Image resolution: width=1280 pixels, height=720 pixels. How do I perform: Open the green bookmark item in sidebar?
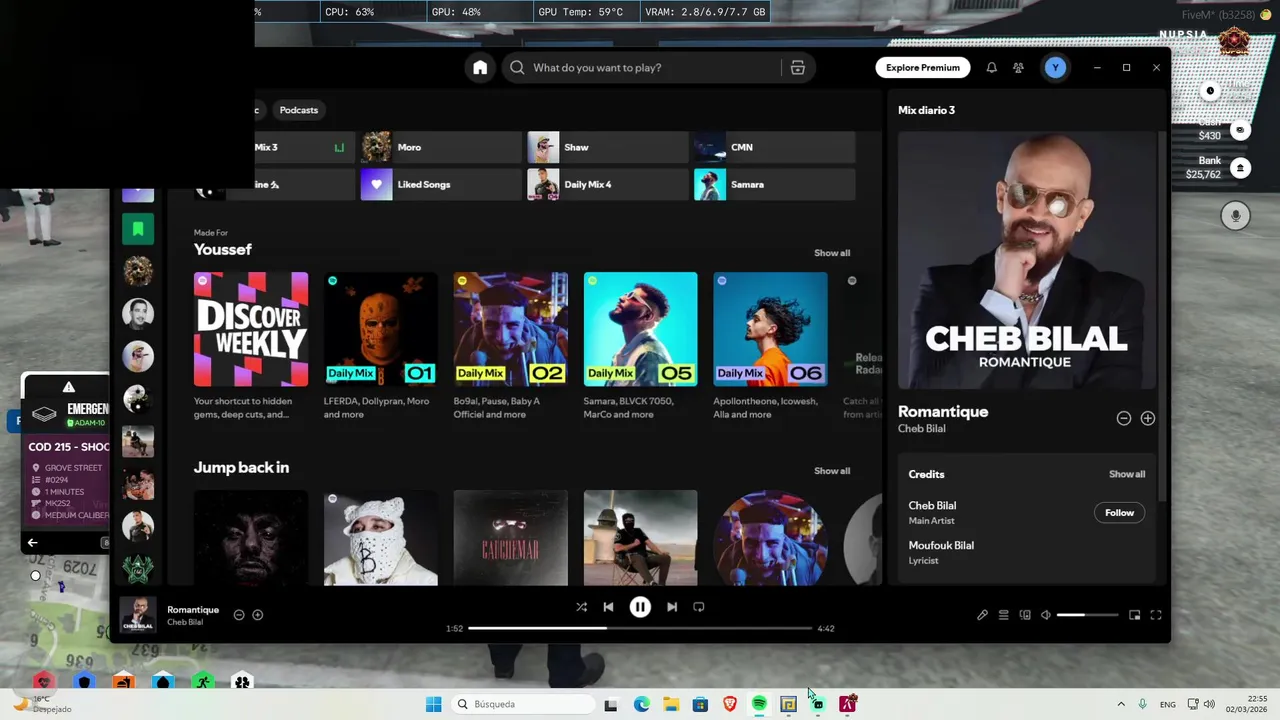[x=138, y=229]
